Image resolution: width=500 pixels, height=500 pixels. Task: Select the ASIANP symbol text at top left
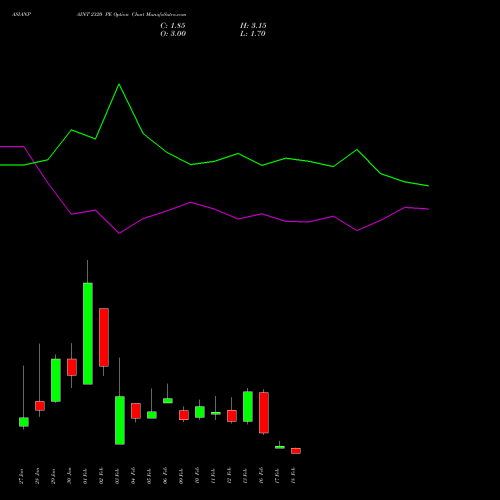coord(22,15)
